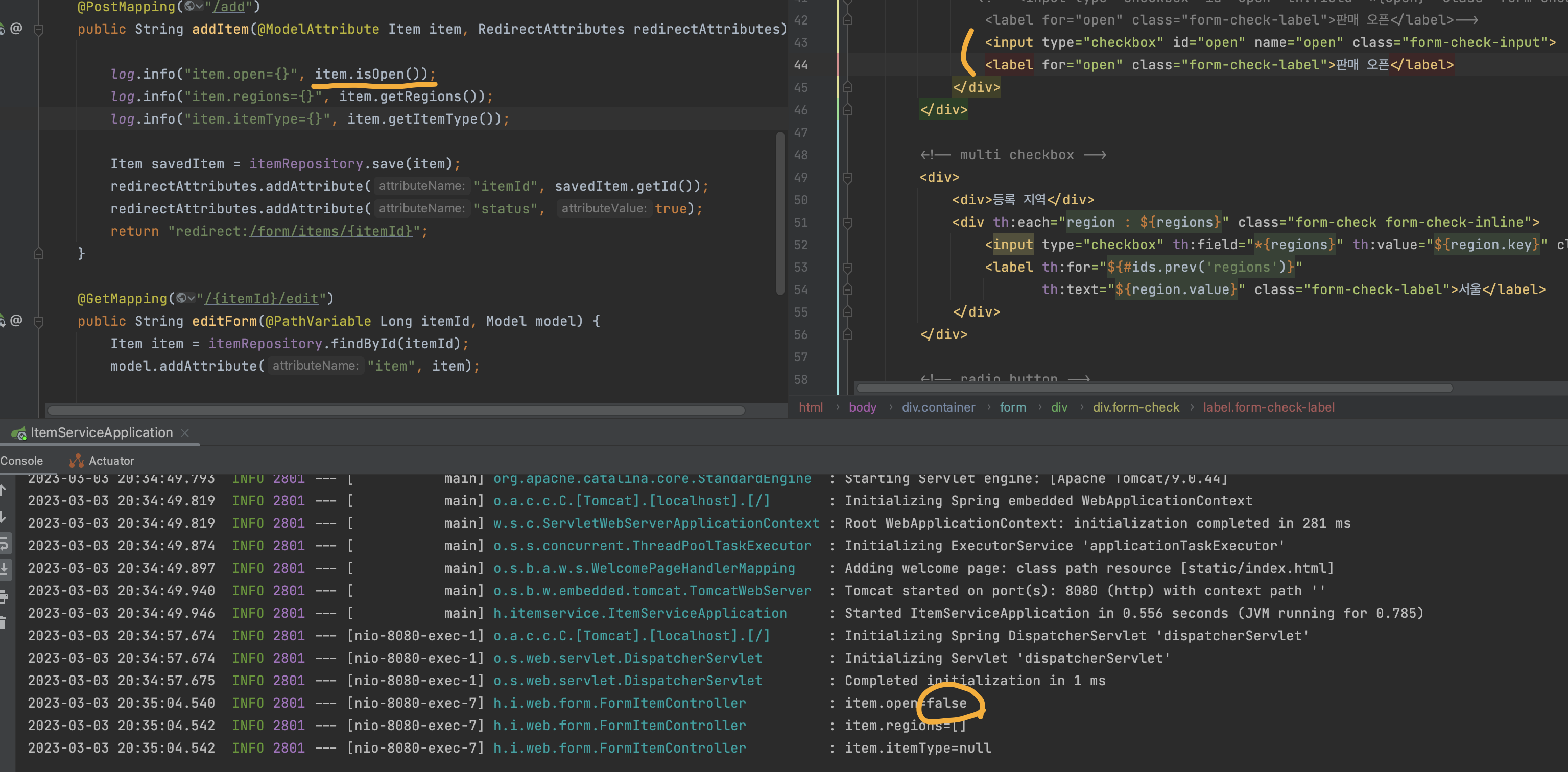Image resolution: width=1568 pixels, height=772 pixels.
Task: Click the up arrow in console toolbar
Action: click(3, 490)
